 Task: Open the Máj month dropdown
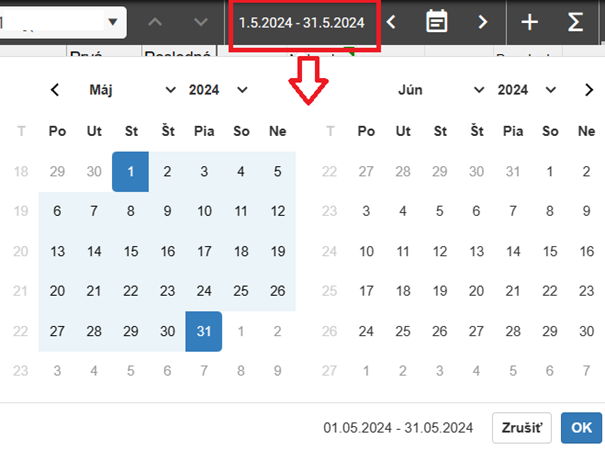132,90
